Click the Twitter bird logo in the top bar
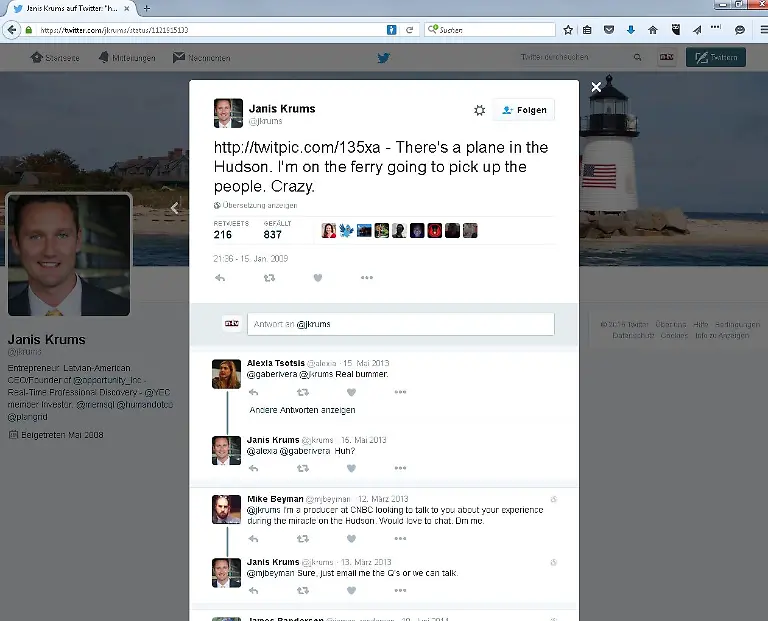This screenshot has width=768, height=621. [383, 58]
